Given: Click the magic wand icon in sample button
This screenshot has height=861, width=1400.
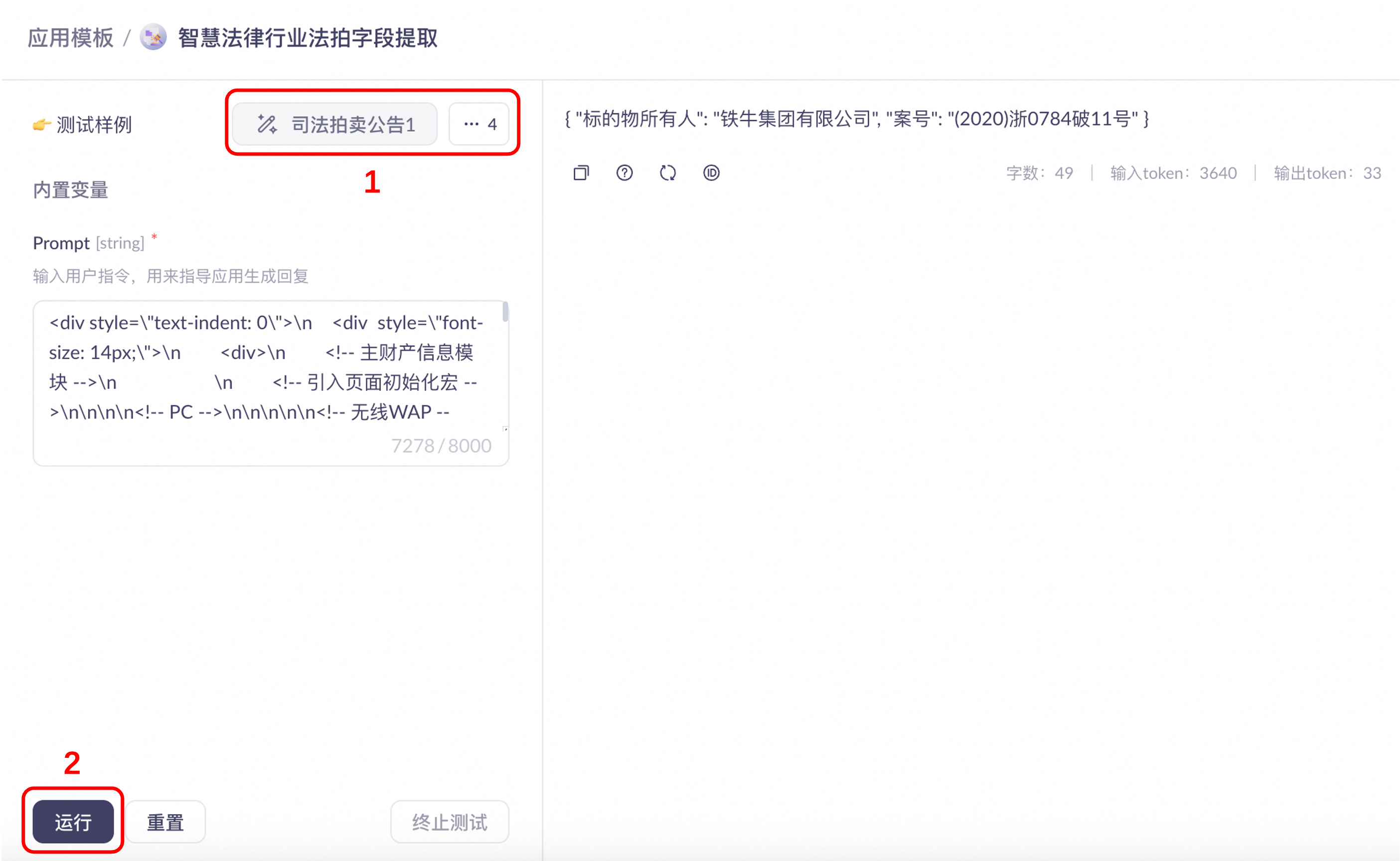Looking at the screenshot, I should 267,124.
